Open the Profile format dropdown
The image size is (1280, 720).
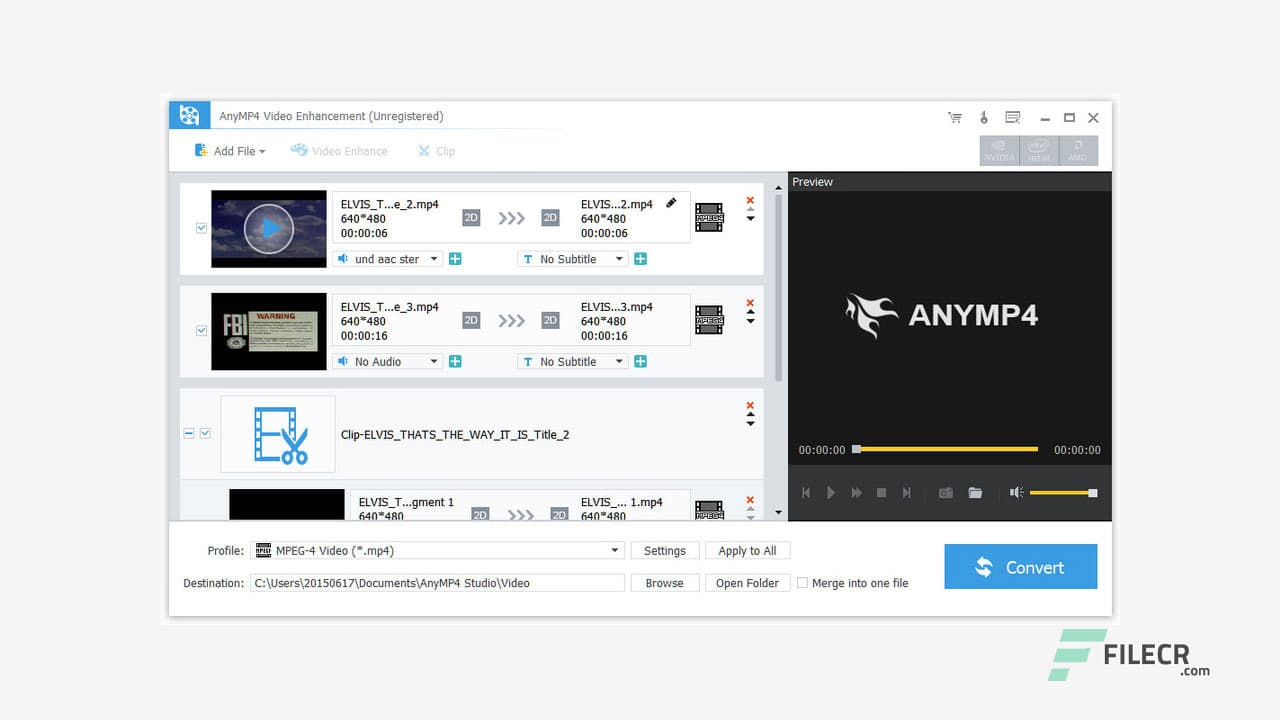(614, 550)
